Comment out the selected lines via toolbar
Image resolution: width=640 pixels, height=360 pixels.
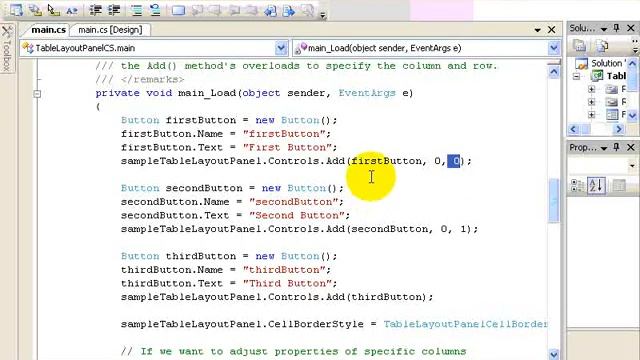[x=136, y=10]
